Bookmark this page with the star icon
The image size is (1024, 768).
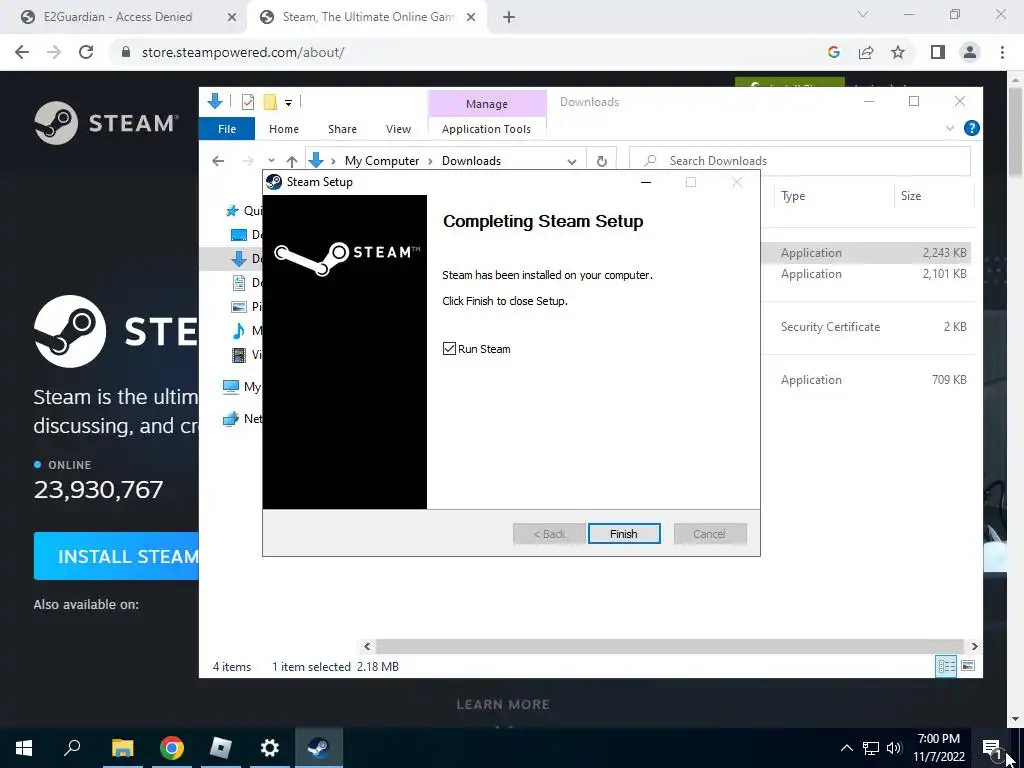tap(898, 52)
